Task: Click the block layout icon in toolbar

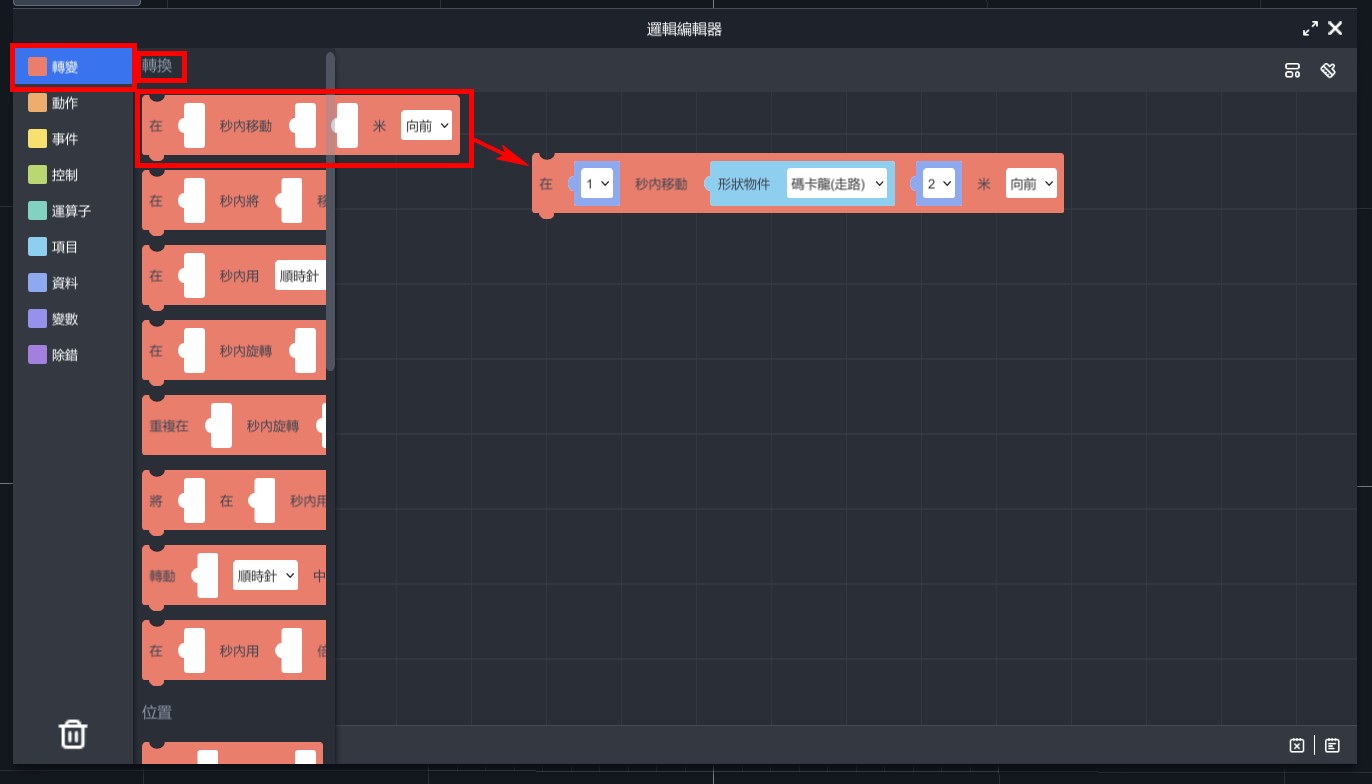Action: click(1292, 70)
